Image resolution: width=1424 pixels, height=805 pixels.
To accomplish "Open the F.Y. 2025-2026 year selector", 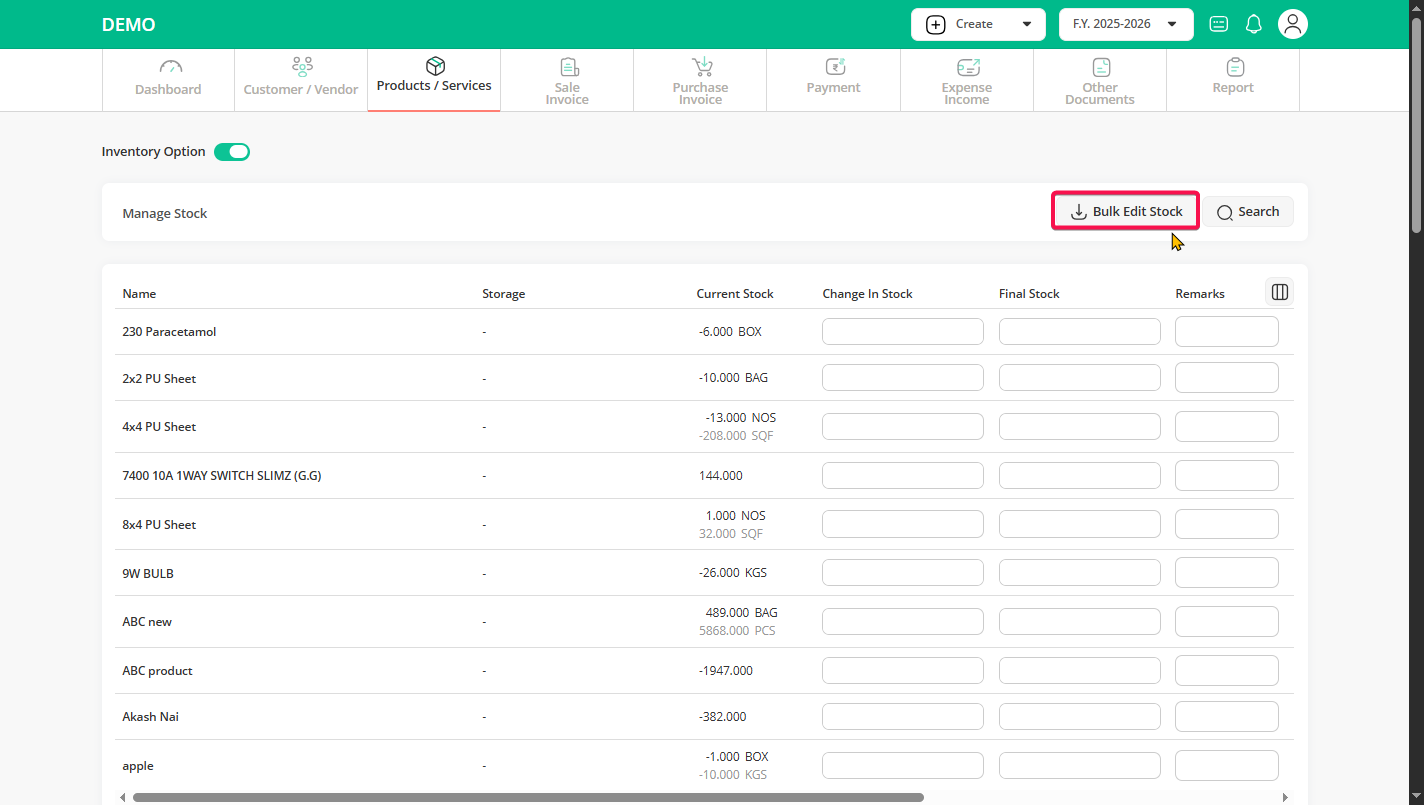I will click(1125, 24).
